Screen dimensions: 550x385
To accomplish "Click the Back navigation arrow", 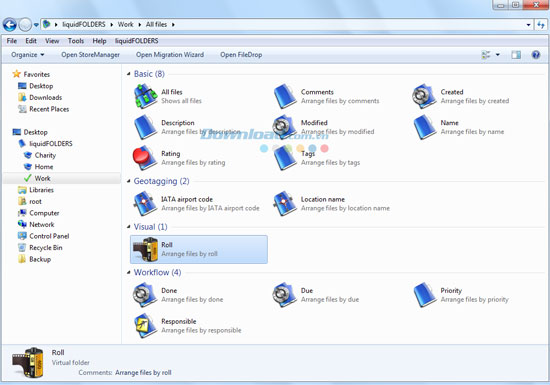I will coord(9,25).
